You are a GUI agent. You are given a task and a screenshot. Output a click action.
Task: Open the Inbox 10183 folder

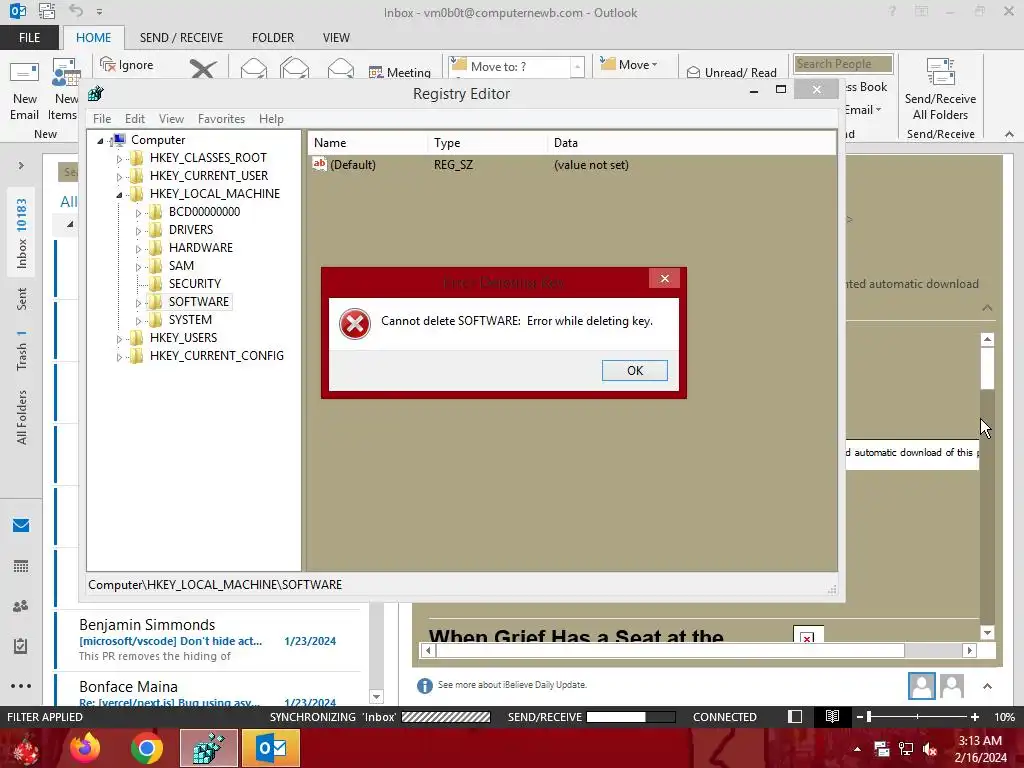tap(21, 233)
